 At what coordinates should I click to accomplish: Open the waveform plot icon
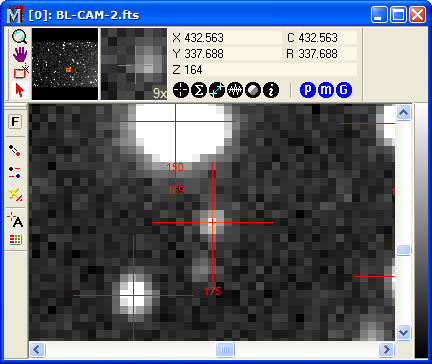[235, 90]
